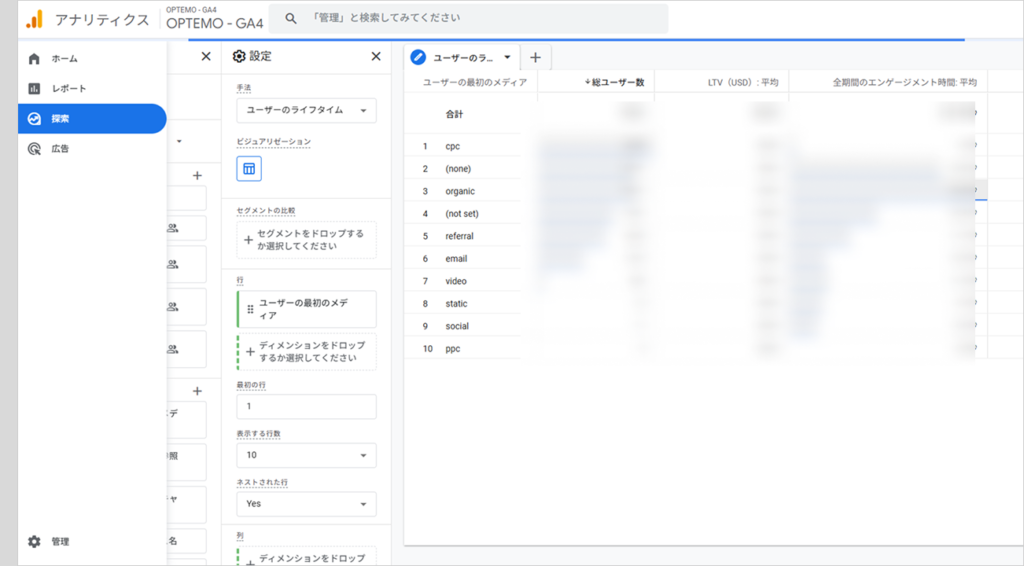Select the ユーザーのラ... exploration tab
Screen dimensions: 1024x566
(x=462, y=57)
